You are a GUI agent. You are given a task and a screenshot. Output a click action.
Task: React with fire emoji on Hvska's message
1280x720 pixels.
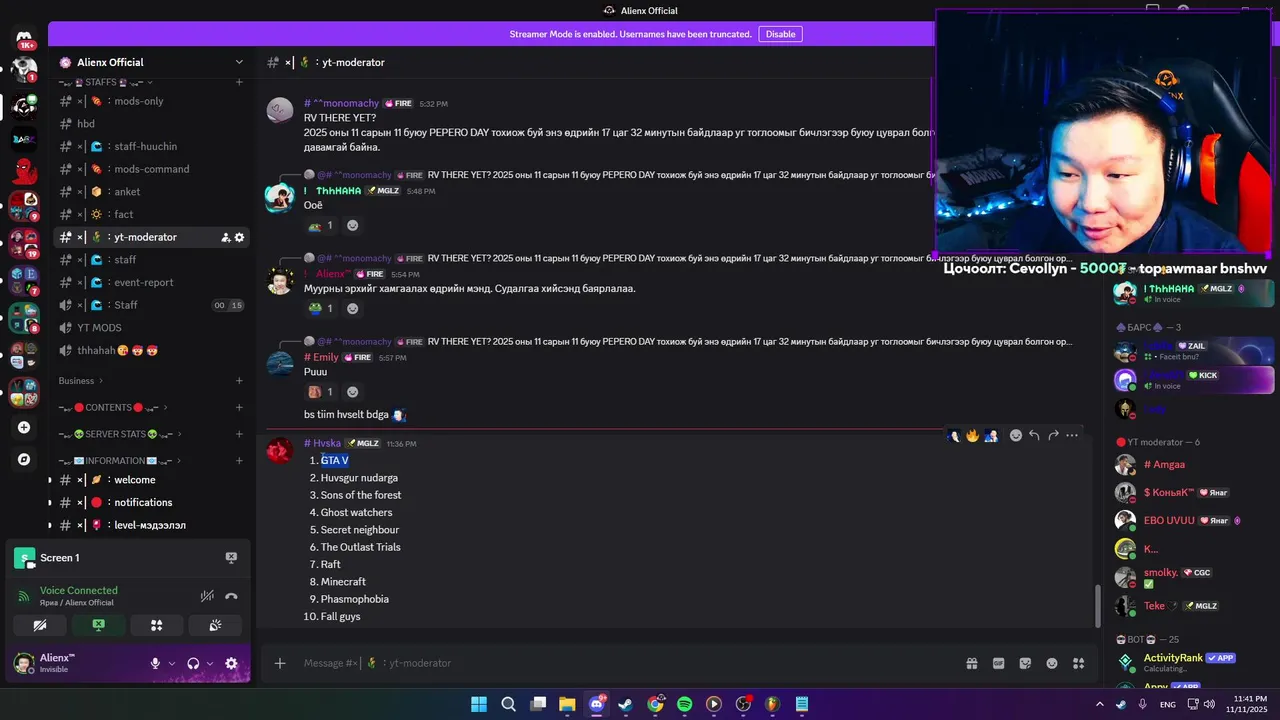(x=972, y=436)
